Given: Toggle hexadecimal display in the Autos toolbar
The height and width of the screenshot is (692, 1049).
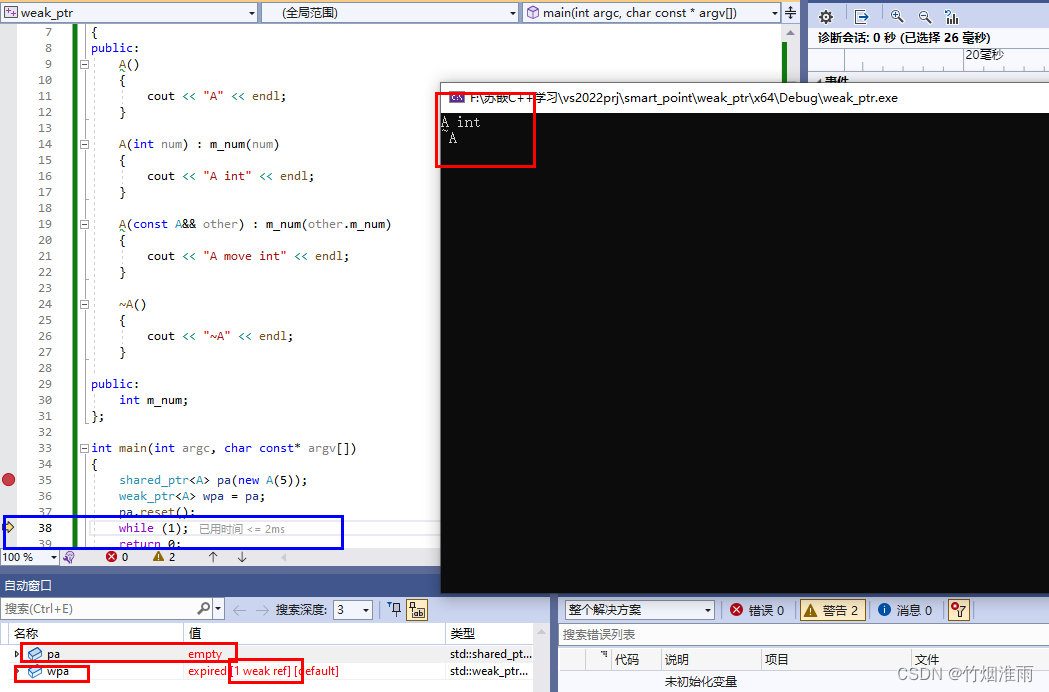Looking at the screenshot, I should pyautogui.click(x=417, y=609).
